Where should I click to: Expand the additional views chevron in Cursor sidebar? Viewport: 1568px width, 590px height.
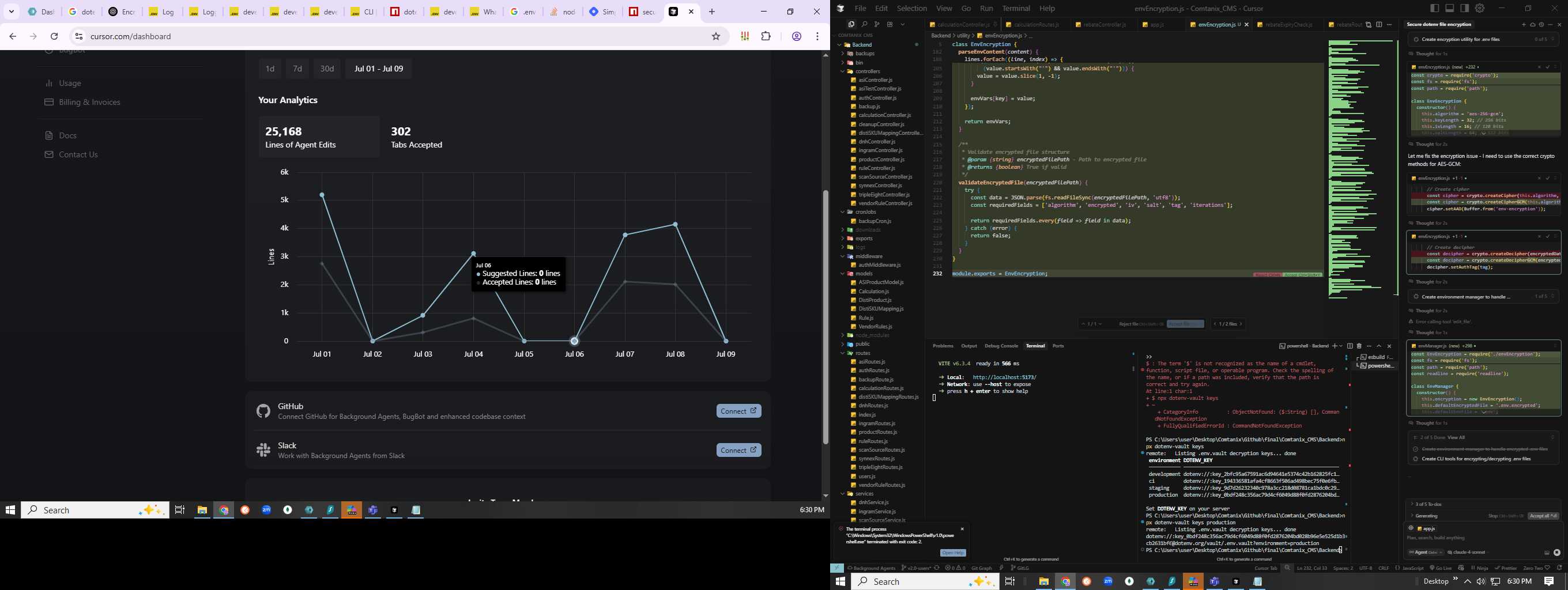tap(903, 24)
